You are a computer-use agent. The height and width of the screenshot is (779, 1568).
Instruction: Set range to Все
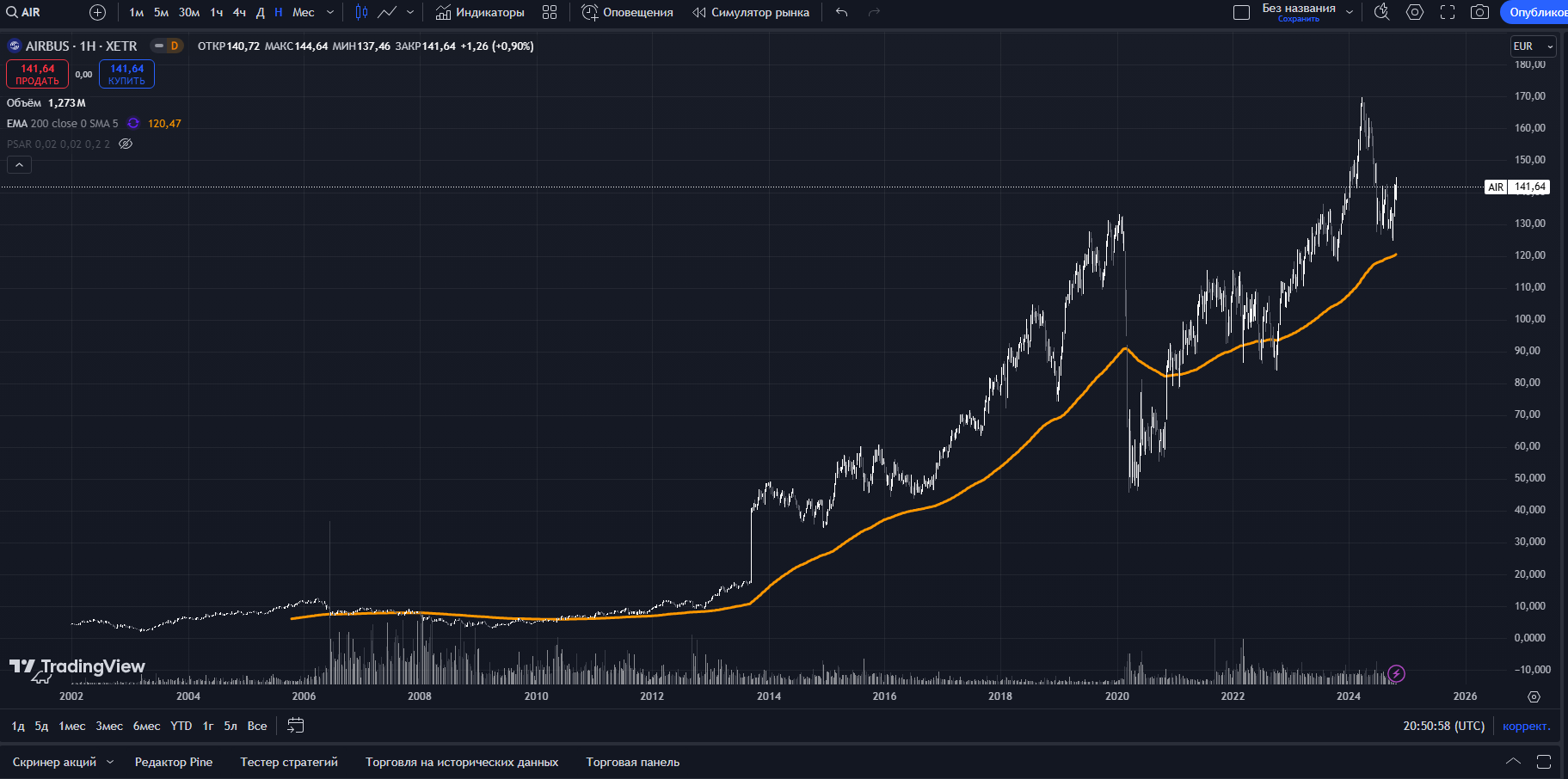click(x=257, y=727)
